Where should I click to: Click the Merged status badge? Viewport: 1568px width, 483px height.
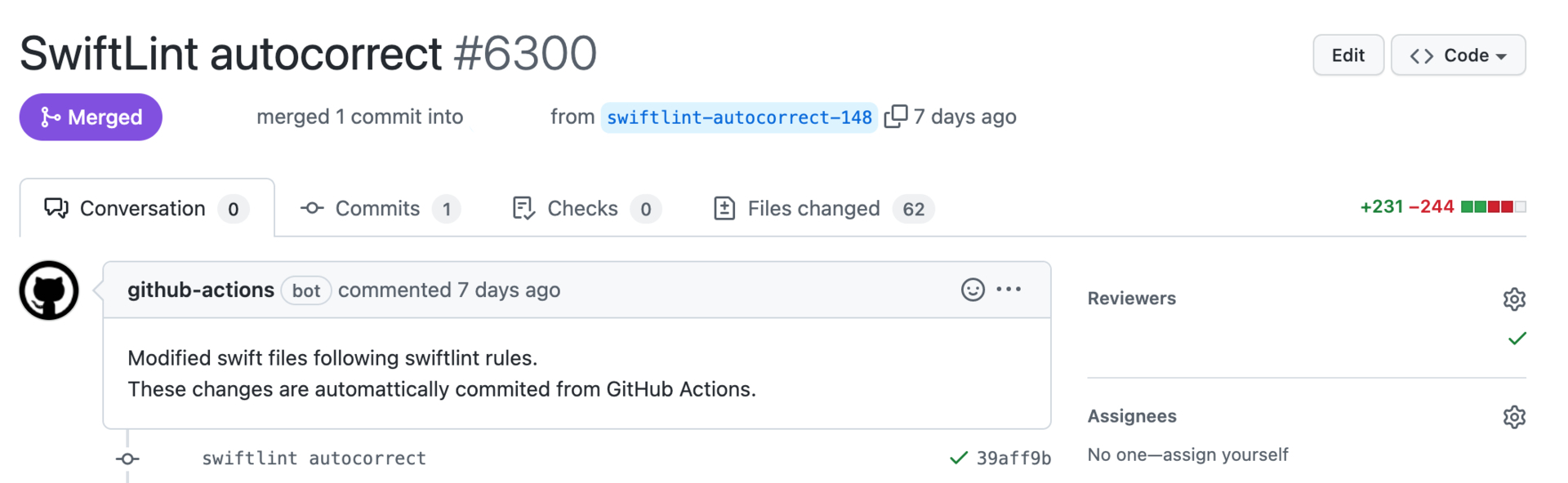coord(90,117)
